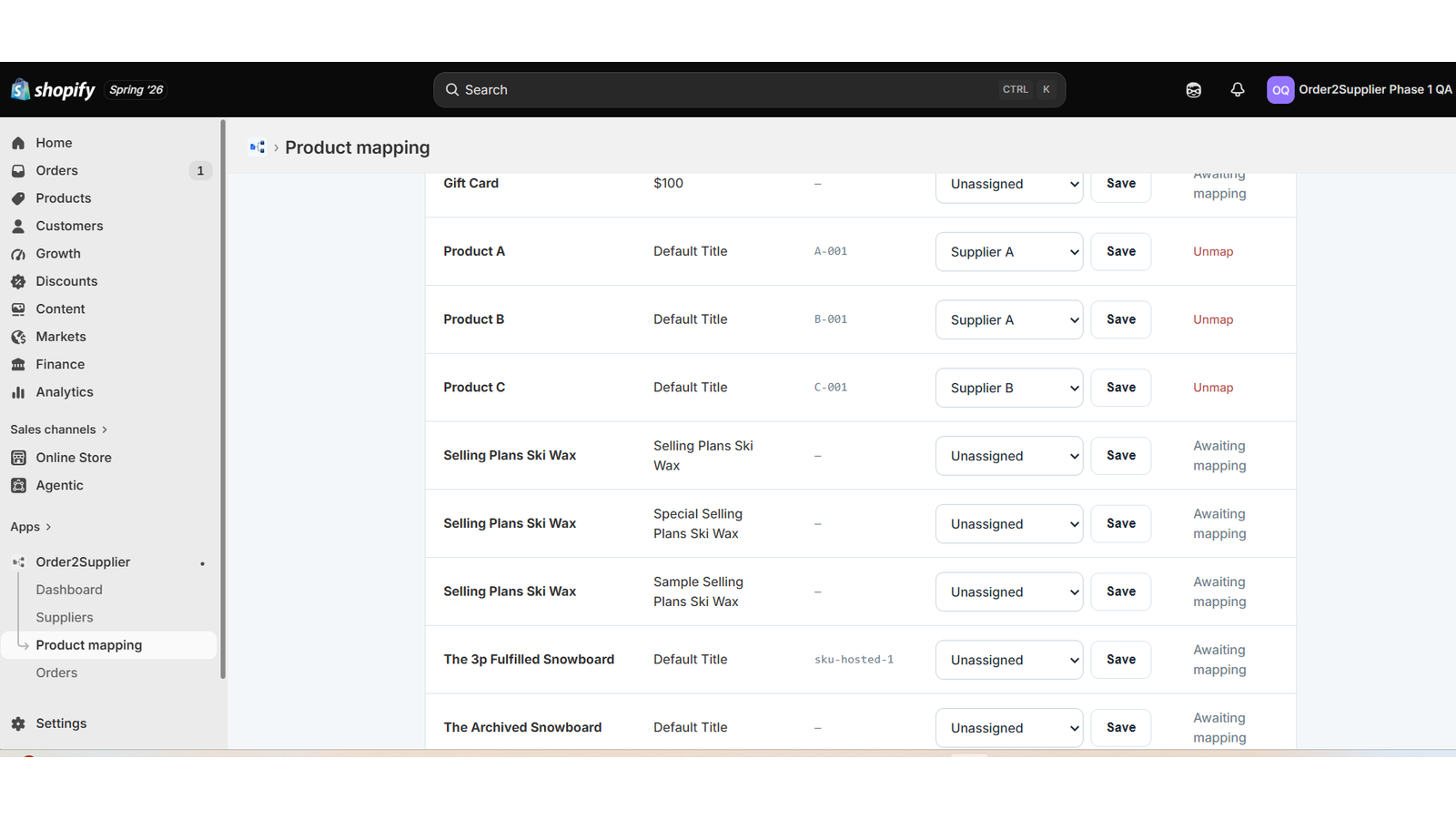The image size is (1456, 819).
Task: Click the Settings gear icon
Action: (x=18, y=723)
